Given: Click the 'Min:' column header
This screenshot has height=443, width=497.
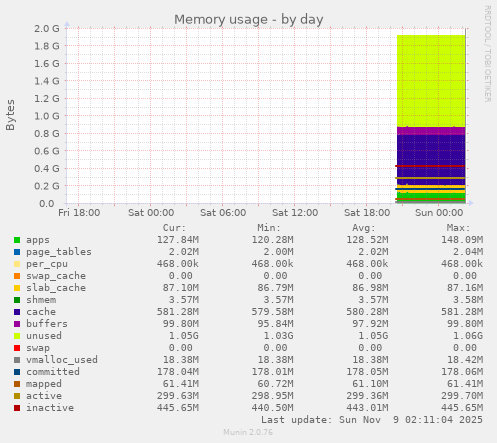Looking at the screenshot, I should [269, 228].
